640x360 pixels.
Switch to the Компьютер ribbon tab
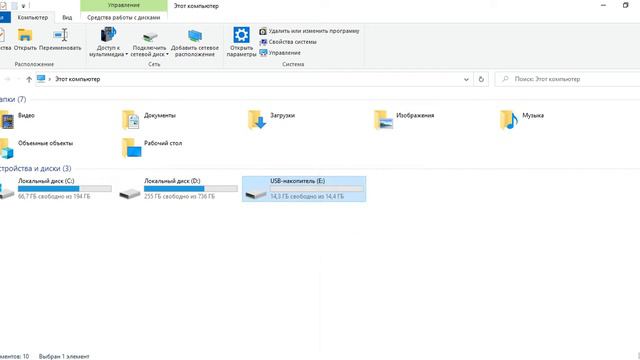(33, 18)
